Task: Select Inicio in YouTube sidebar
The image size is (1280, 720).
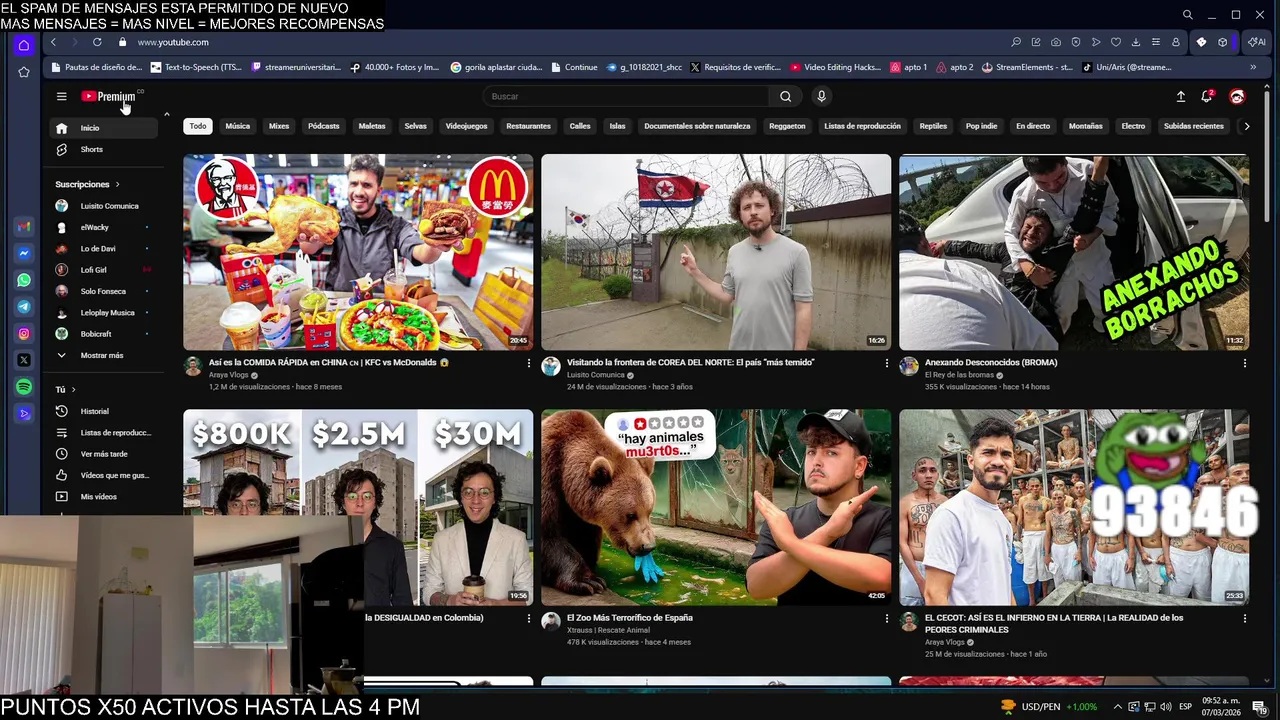Action: click(x=104, y=128)
